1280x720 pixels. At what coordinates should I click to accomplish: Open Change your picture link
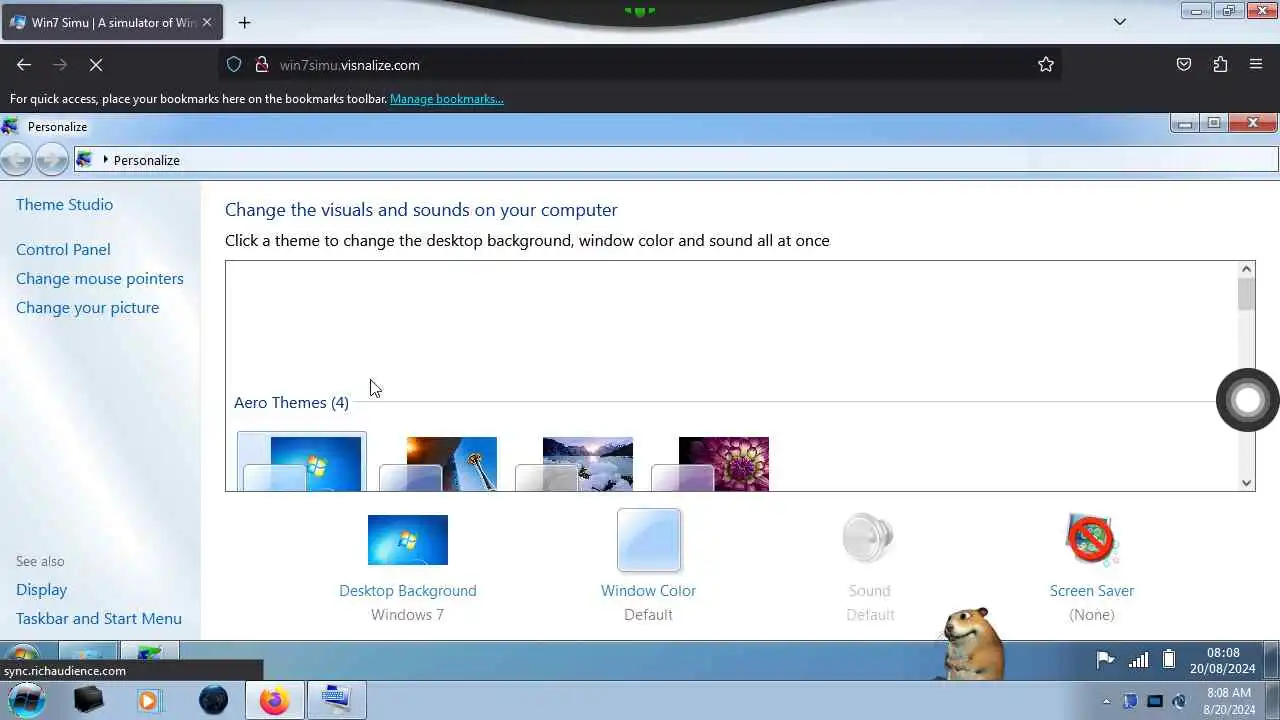coord(87,307)
